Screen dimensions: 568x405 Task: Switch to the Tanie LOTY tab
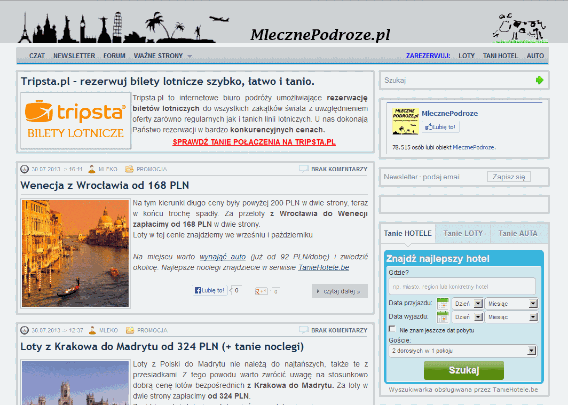[x=463, y=233]
